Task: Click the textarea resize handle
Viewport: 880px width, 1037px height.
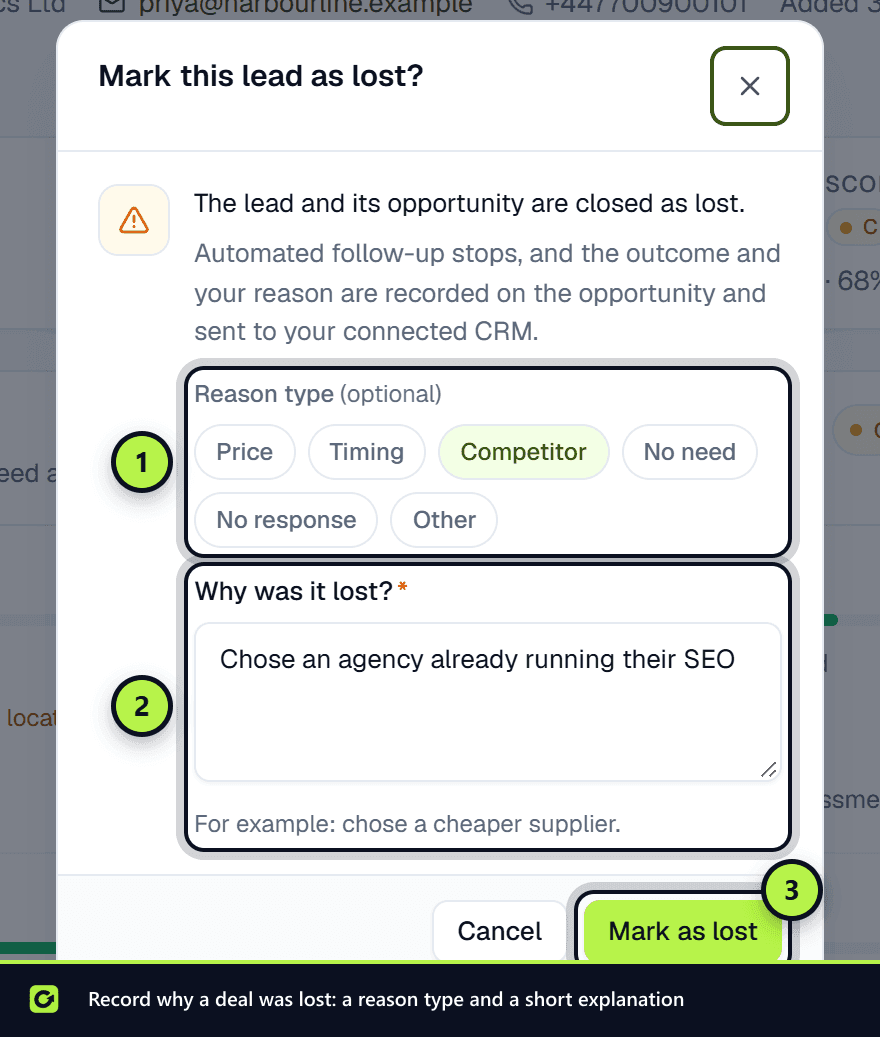Action: click(768, 769)
